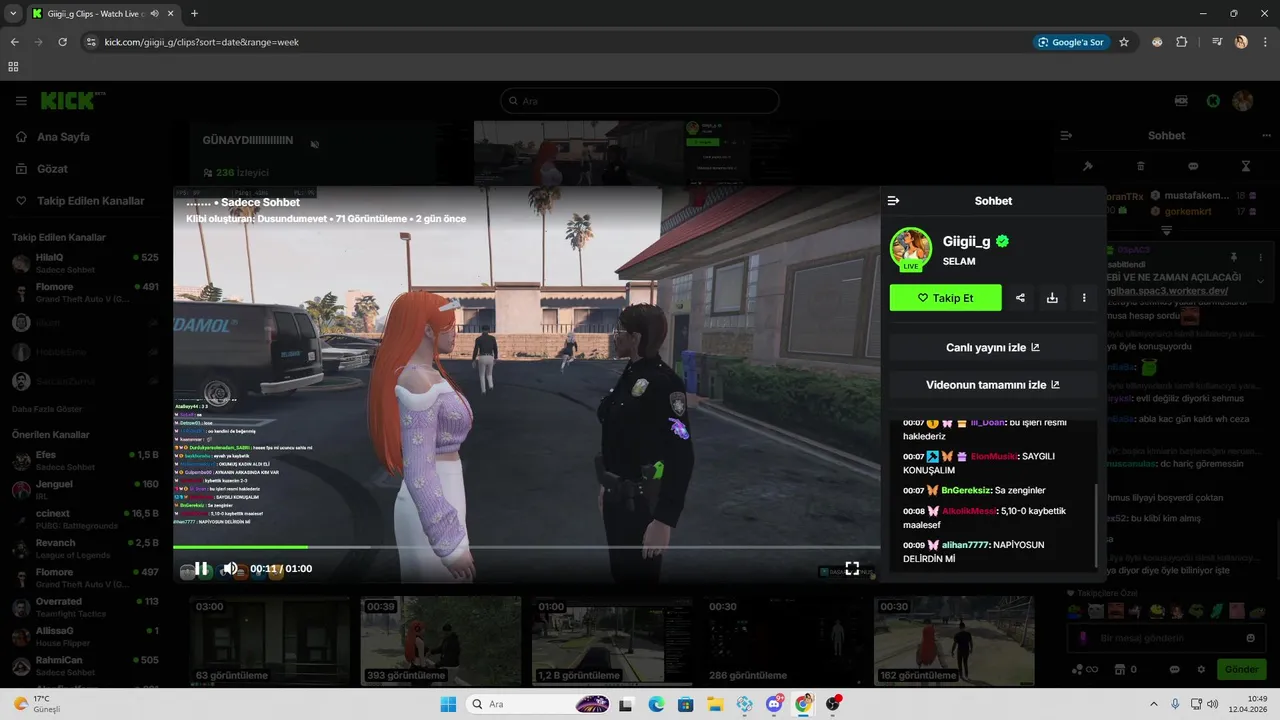Open RahmiCan recommended channel
The height and width of the screenshot is (720, 1280).
pos(86,665)
